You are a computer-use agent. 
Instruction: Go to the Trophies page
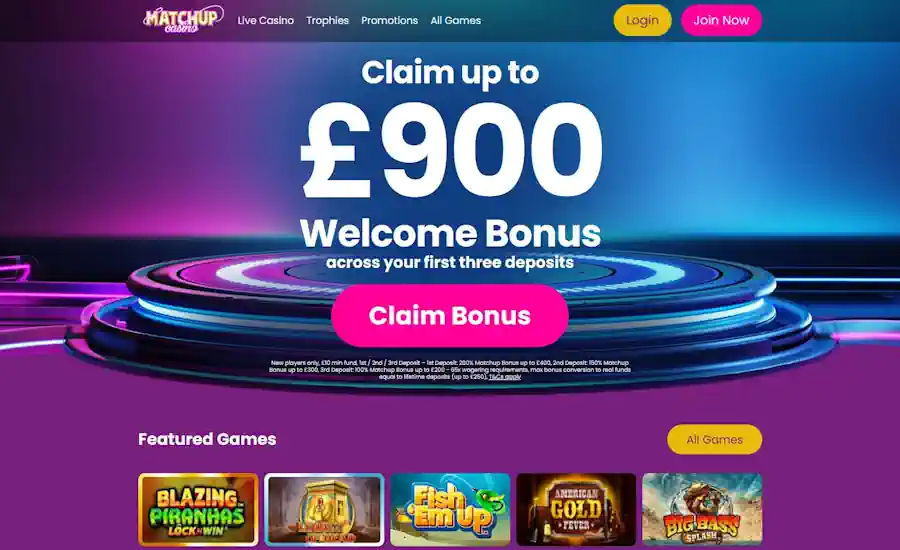[327, 21]
